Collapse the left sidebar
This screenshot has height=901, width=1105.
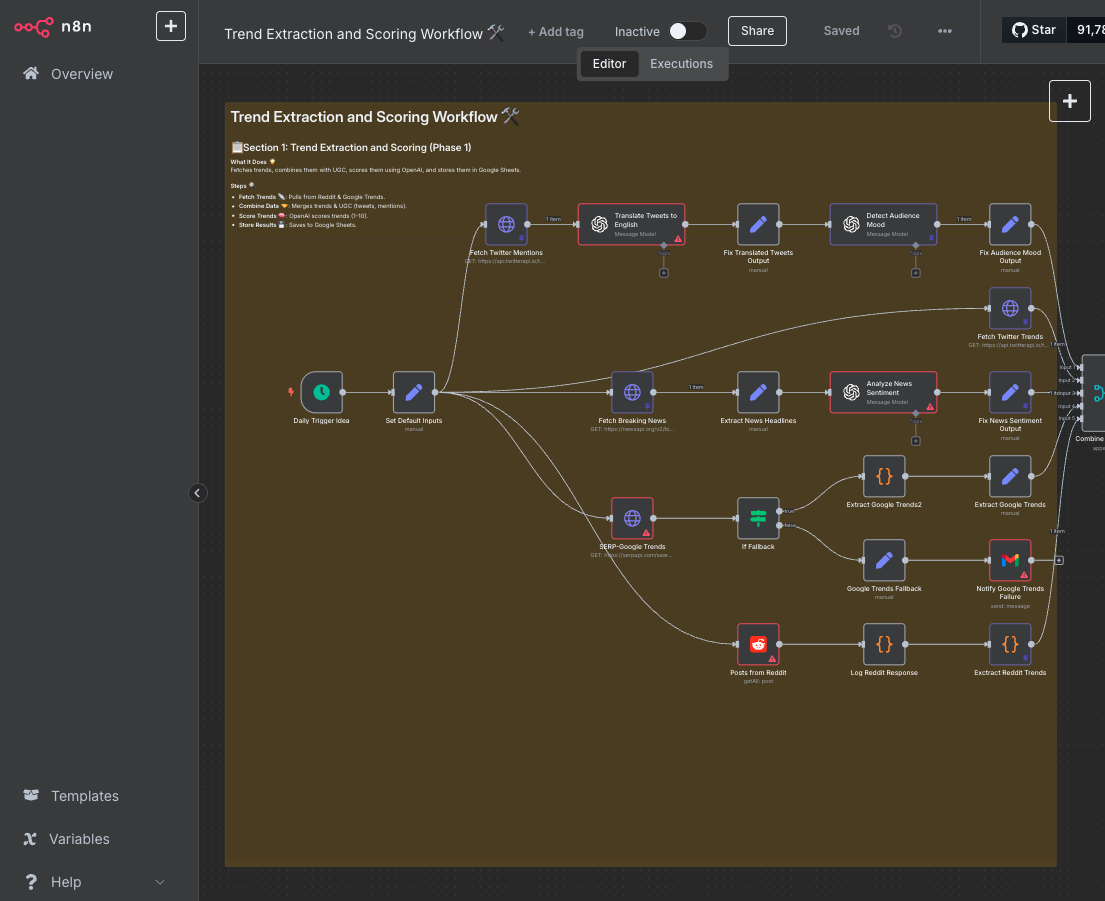tap(197, 493)
